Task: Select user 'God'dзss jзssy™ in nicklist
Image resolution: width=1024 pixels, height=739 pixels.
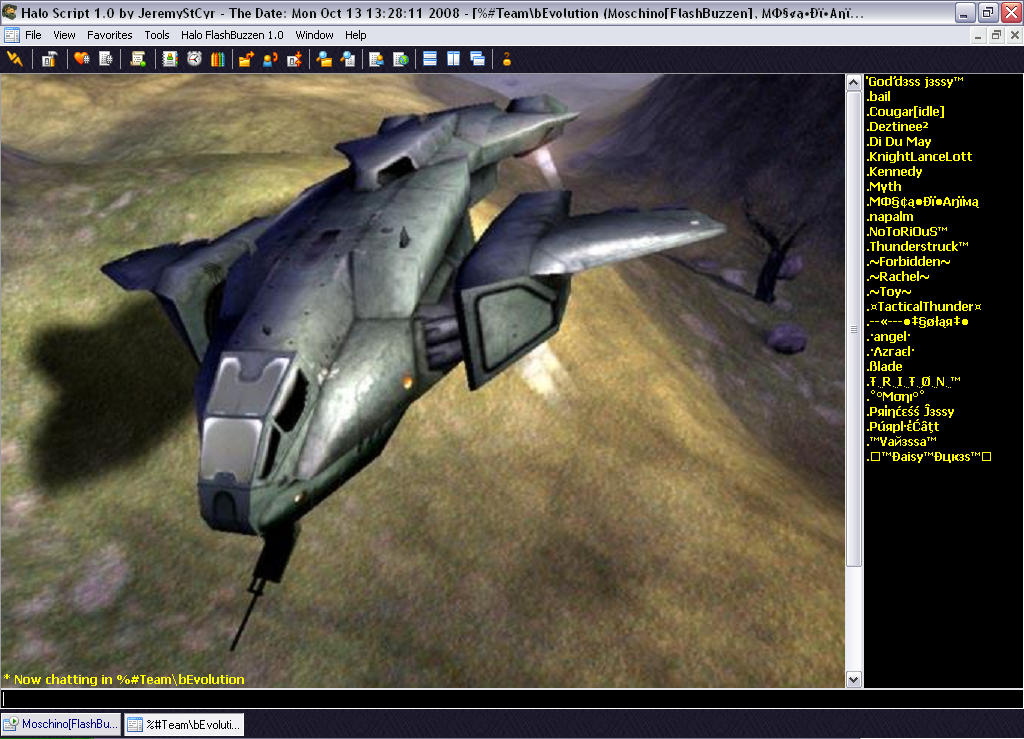Action: (x=915, y=82)
